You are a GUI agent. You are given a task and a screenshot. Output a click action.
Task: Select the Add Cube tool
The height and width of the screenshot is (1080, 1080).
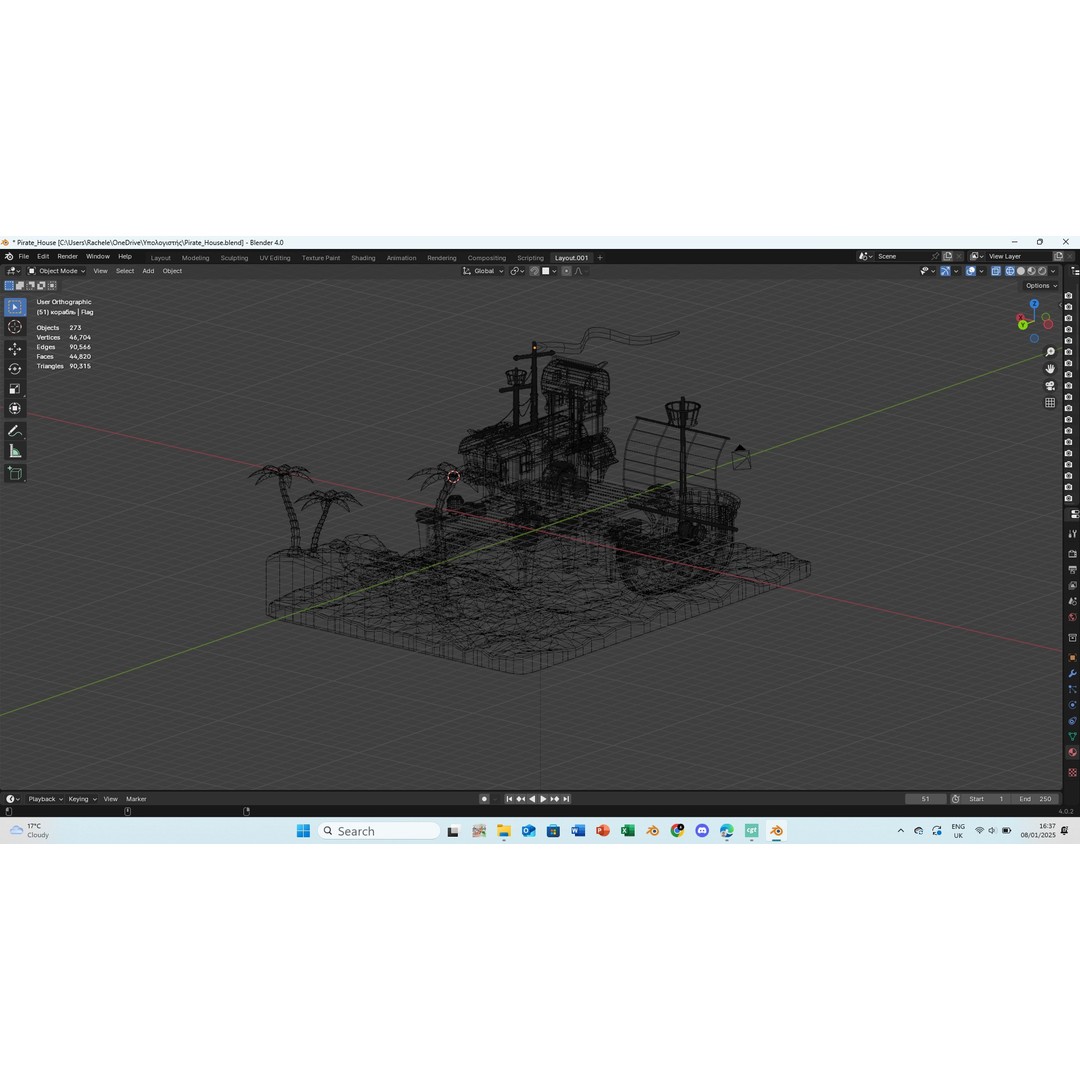[14, 473]
